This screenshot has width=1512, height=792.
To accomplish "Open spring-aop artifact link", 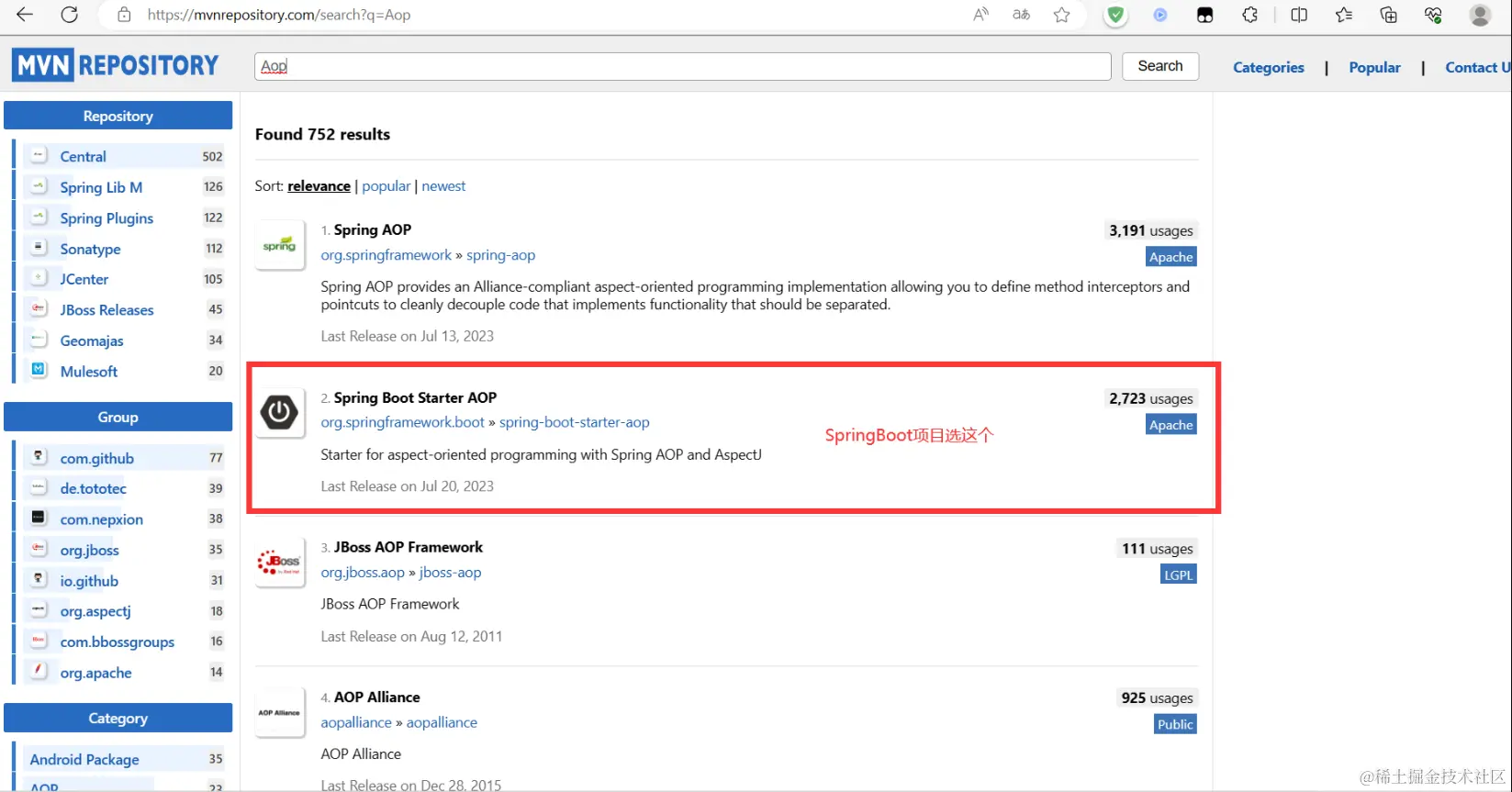I will (500, 255).
